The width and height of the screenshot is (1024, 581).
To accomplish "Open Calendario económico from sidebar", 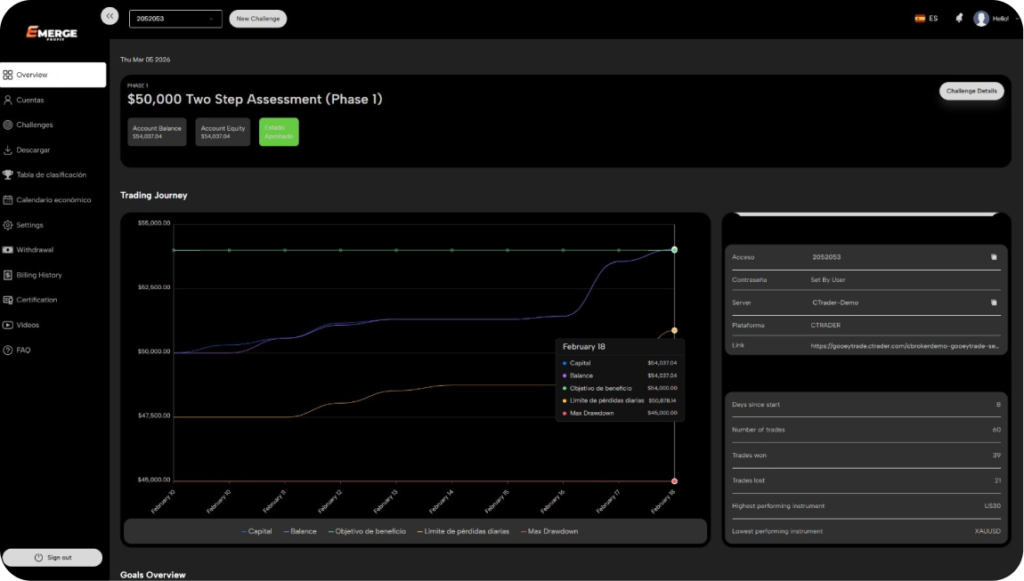I will 60,200.
